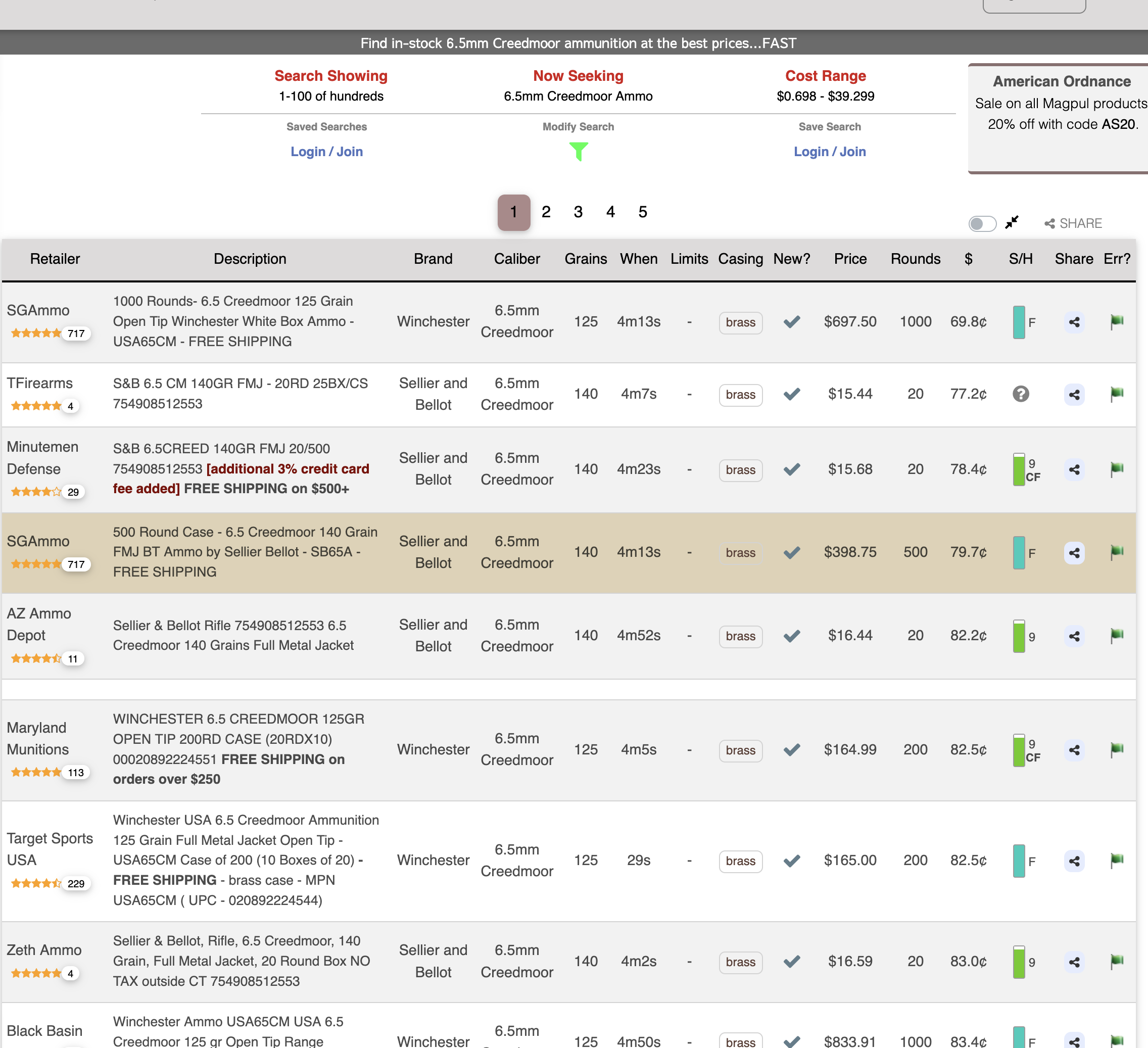Go to results page 4
The image size is (1148, 1048).
click(610, 212)
